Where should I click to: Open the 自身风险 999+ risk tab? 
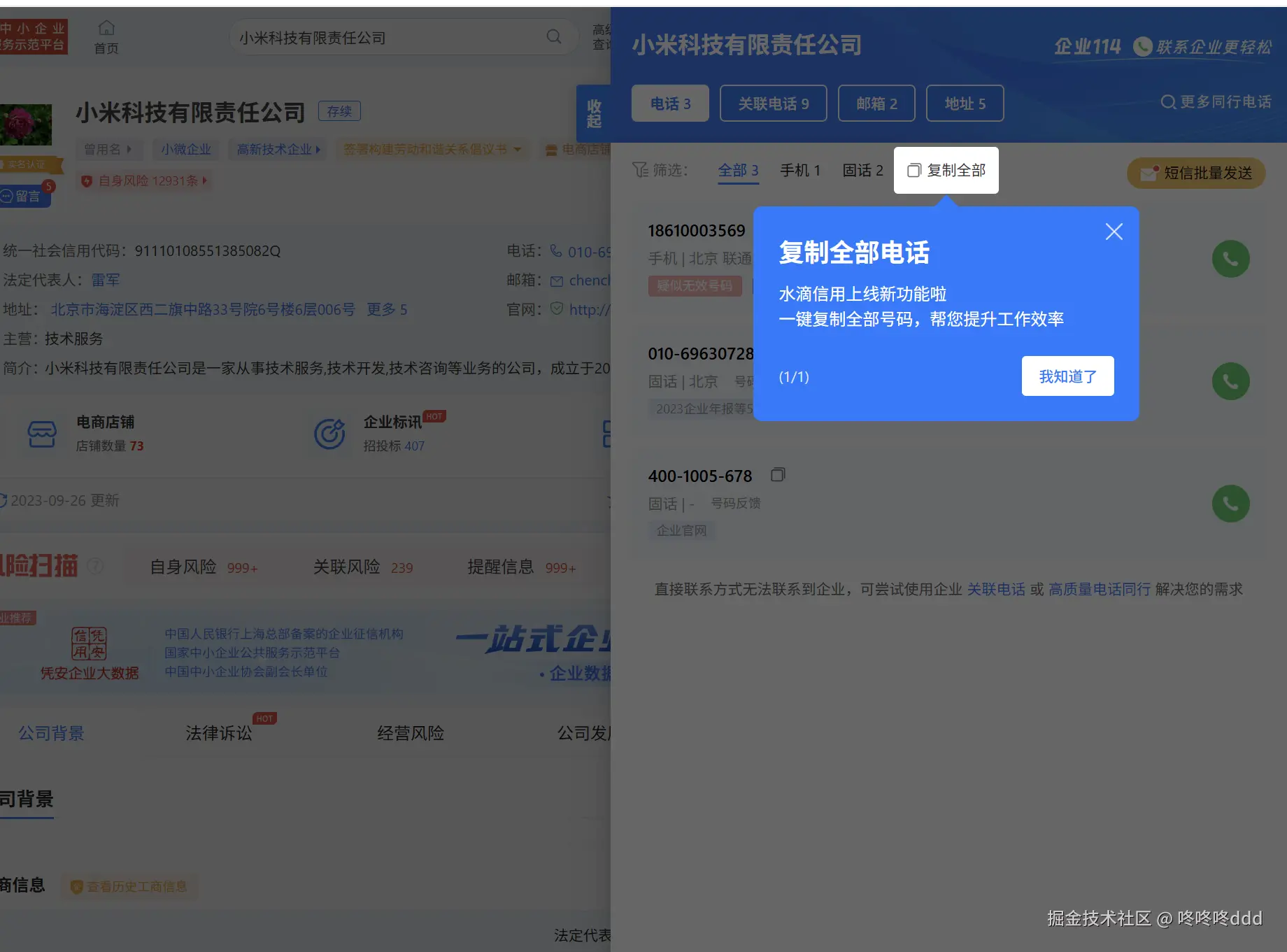[x=204, y=567]
